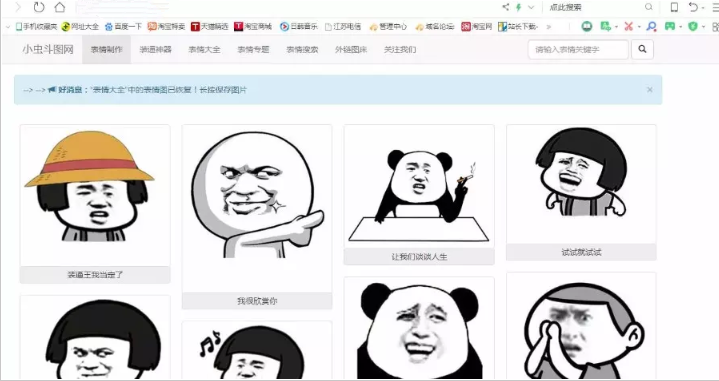Reload the page with the refresh icon
The height and width of the screenshot is (381, 719).
39,7
